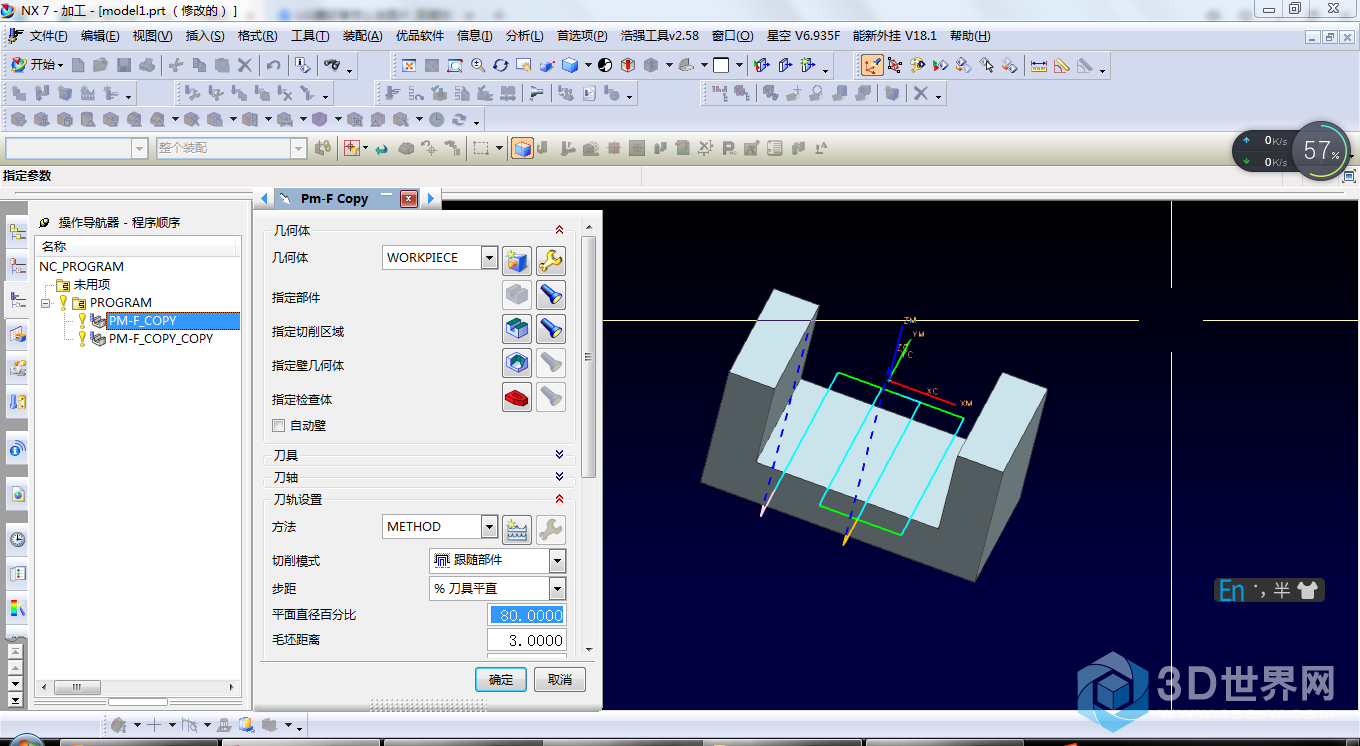
Task: Click the edit wrench icon beside WORKPIECE
Action: coord(551,261)
